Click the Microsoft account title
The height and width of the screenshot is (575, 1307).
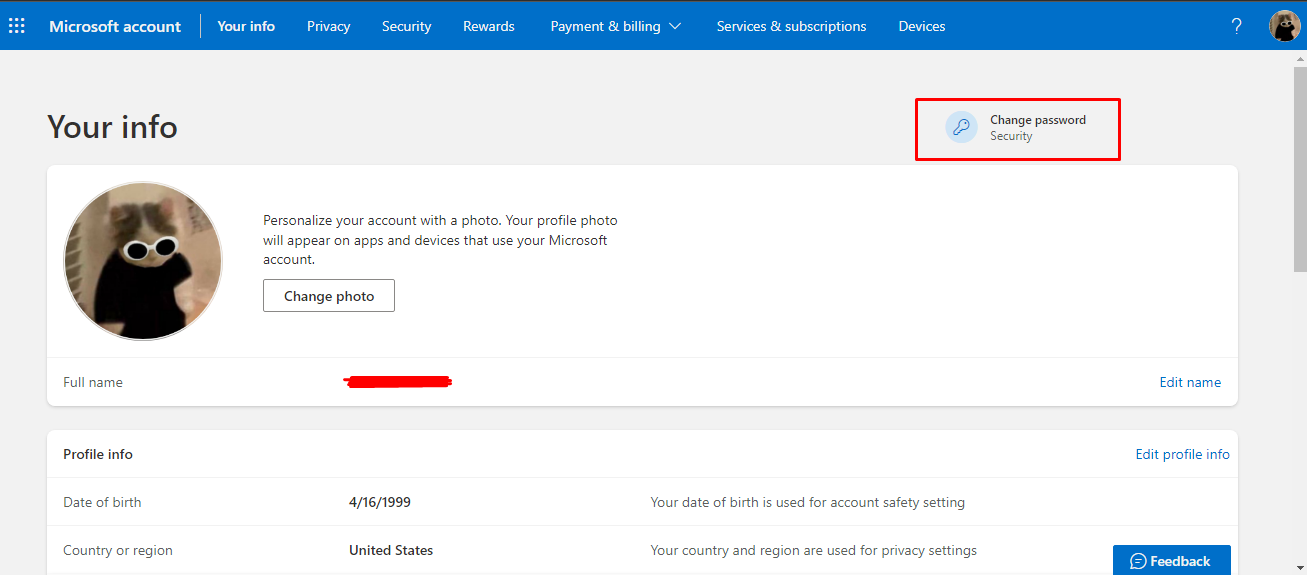pos(115,26)
